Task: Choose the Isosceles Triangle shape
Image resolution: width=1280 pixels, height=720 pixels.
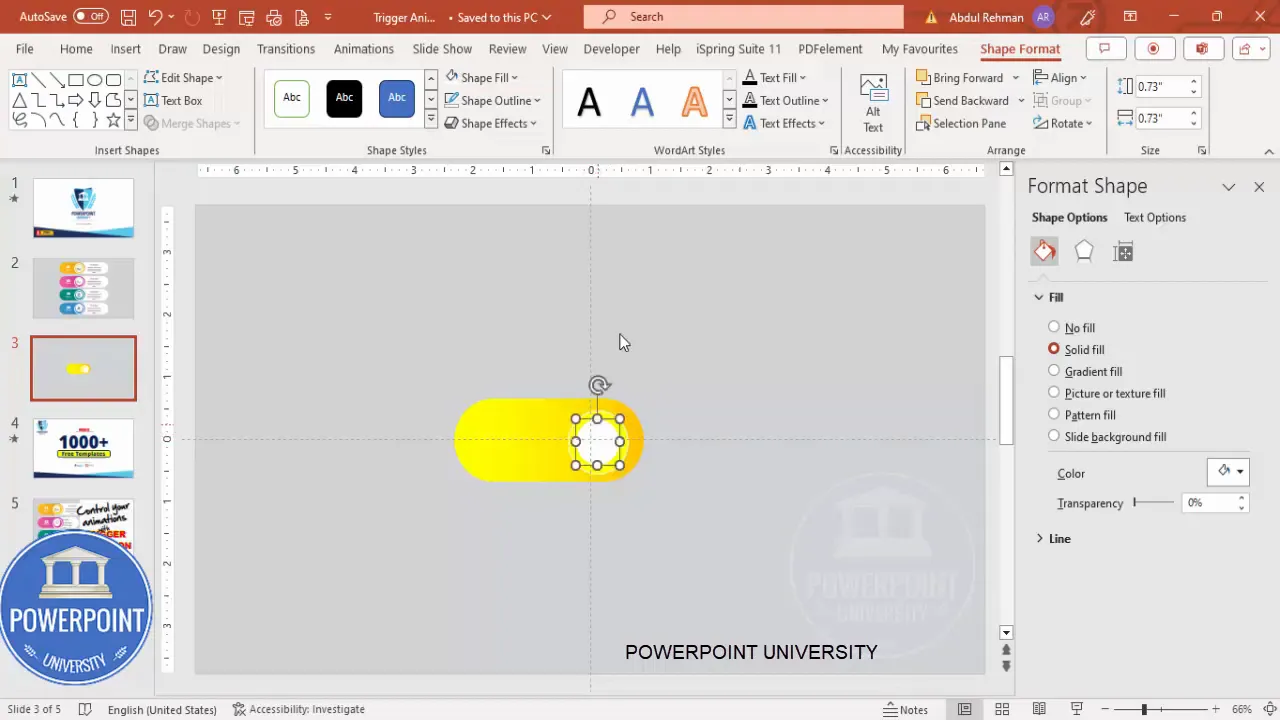Action: [x=19, y=100]
